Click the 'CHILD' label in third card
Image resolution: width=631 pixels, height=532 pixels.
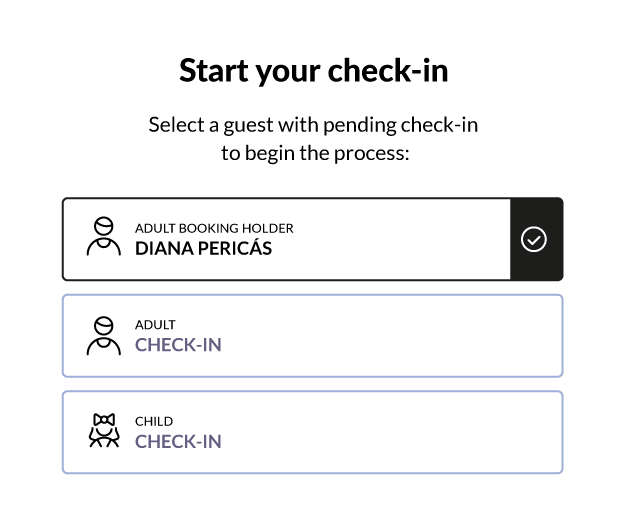154,421
